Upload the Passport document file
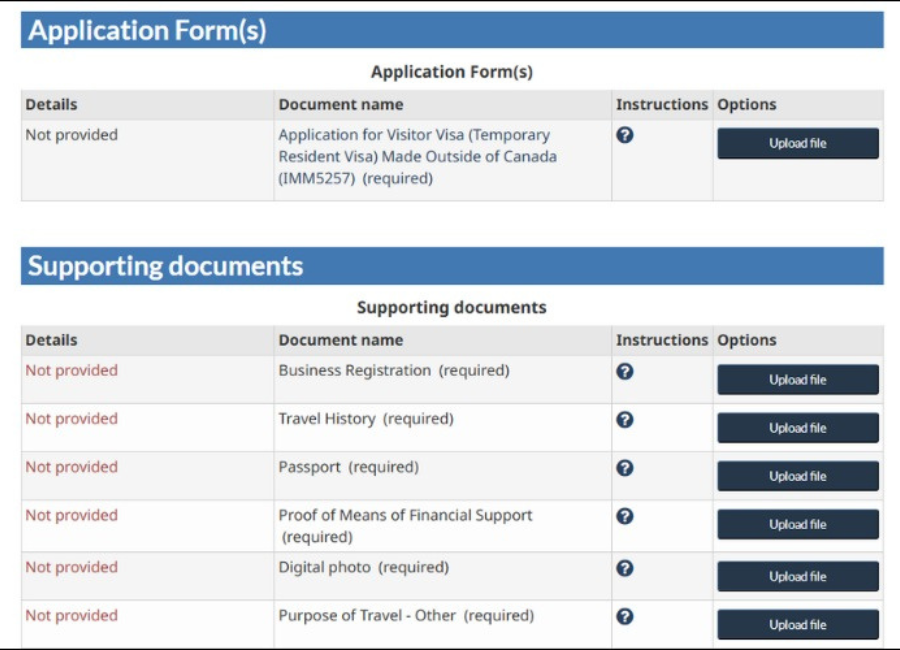900x650 pixels. click(x=797, y=476)
